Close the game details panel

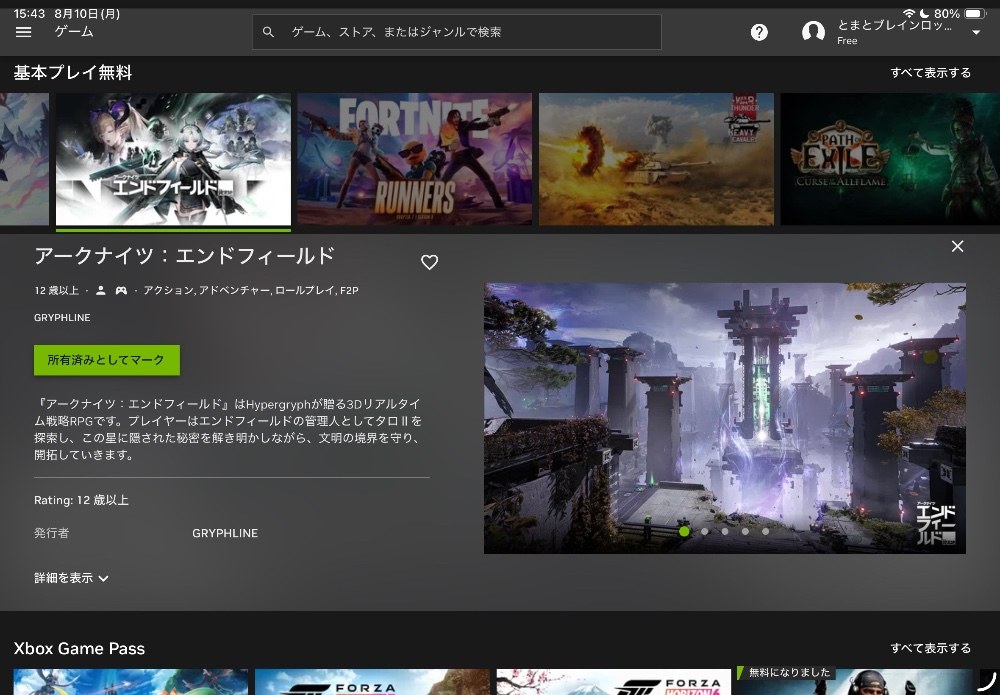pos(957,246)
